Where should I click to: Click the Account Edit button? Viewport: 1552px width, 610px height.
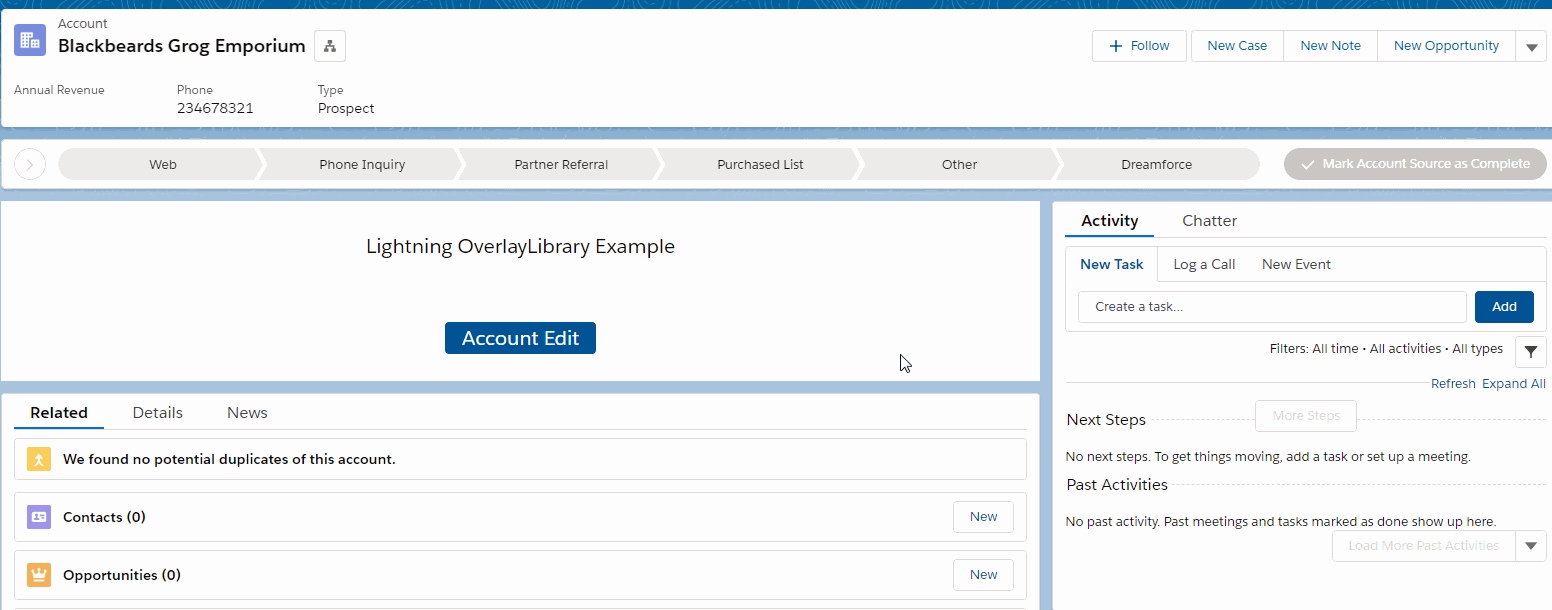[x=520, y=338]
